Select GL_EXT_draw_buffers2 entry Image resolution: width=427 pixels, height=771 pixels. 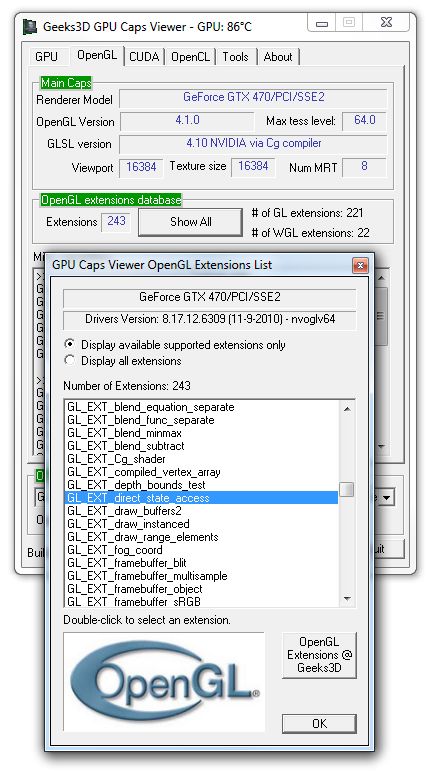[202, 511]
